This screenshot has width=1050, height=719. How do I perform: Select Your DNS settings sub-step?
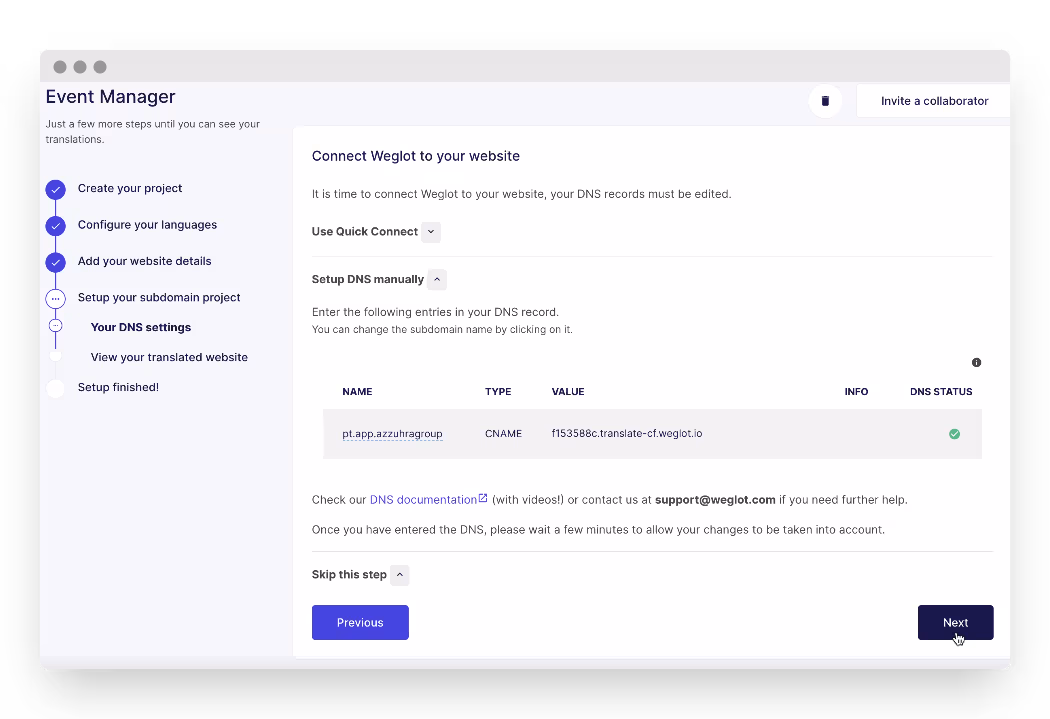coord(141,327)
